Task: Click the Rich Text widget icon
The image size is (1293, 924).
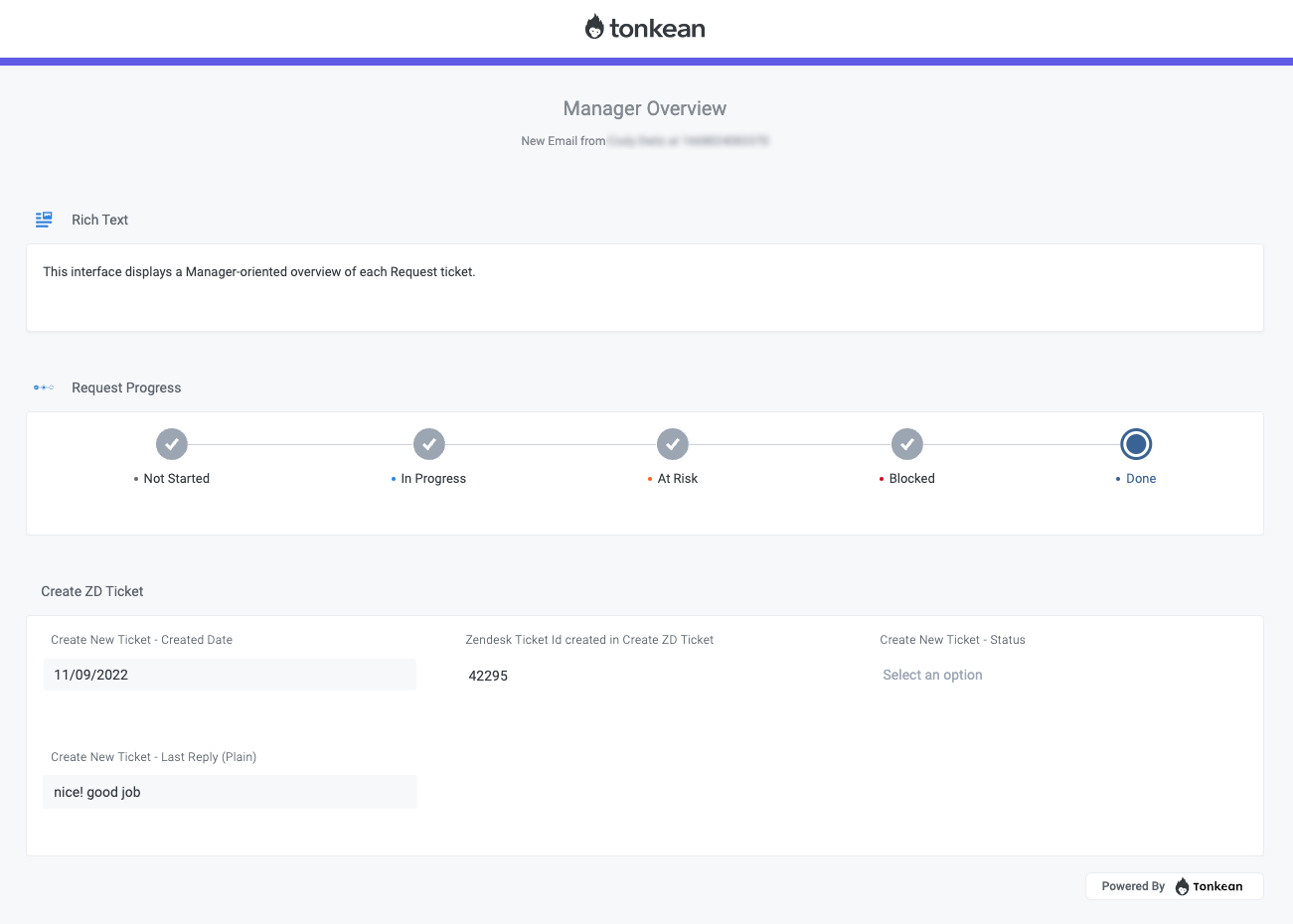Action: 44,220
